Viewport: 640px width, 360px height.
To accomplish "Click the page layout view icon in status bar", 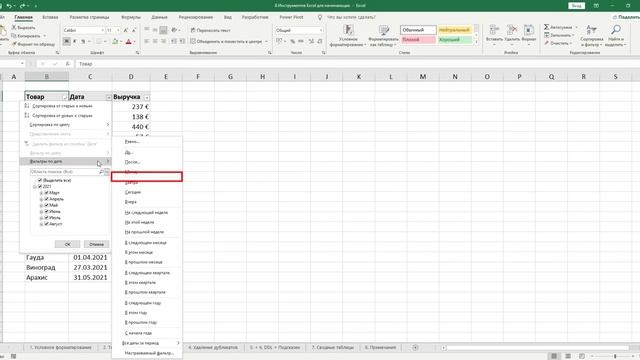I will [568, 356].
